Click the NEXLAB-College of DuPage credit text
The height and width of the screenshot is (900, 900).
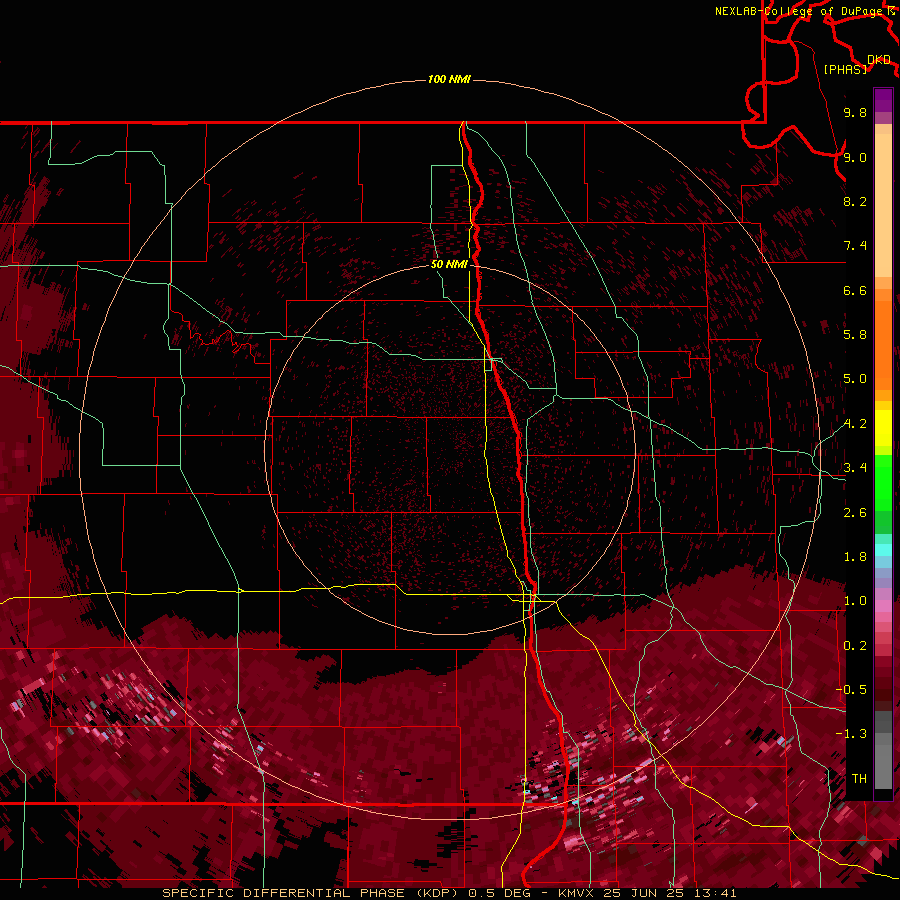click(x=799, y=11)
